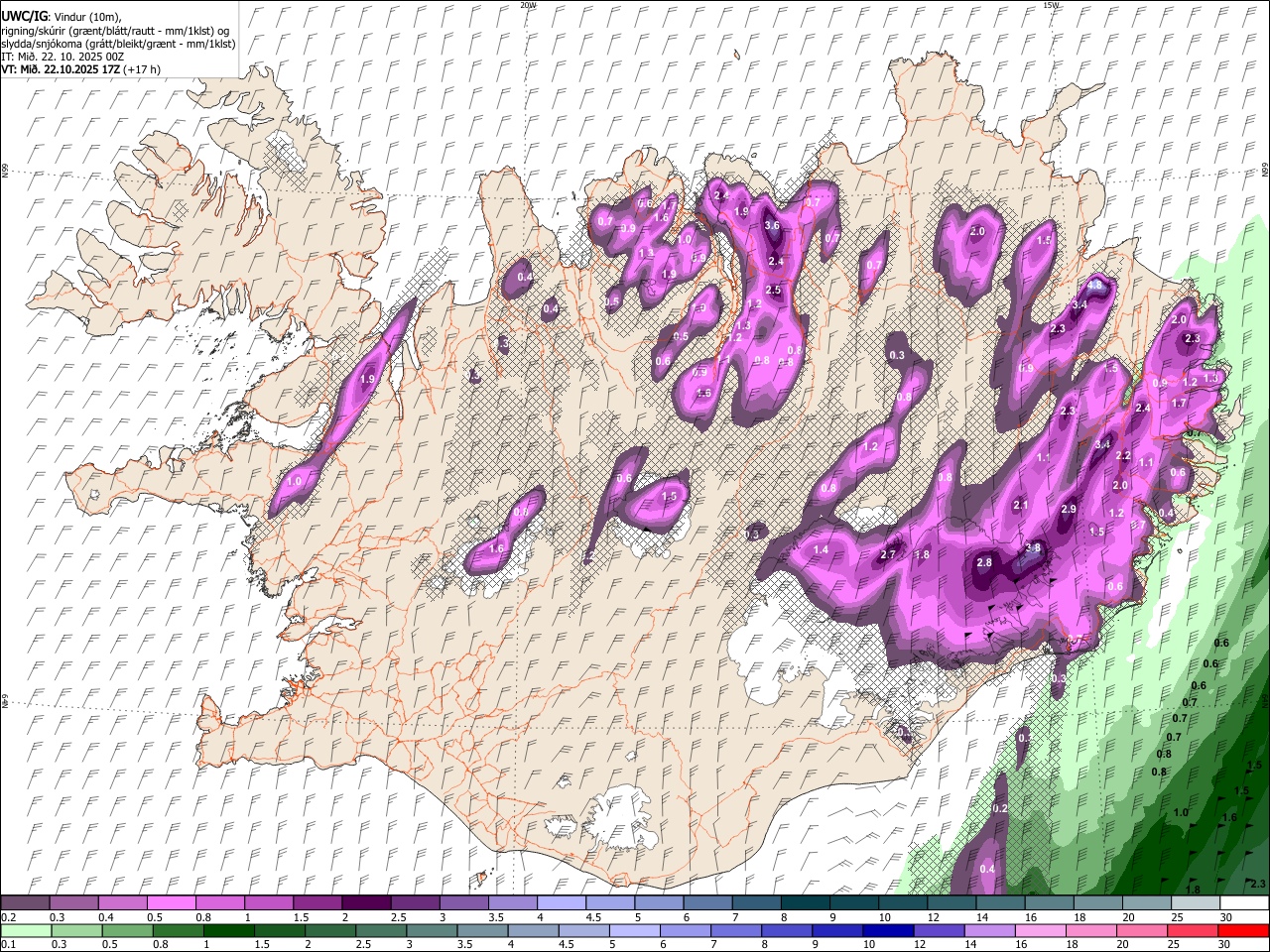1270x952 pixels.
Task: Pick the deep navy 10–12 rain legend swatch
Action: (888, 930)
